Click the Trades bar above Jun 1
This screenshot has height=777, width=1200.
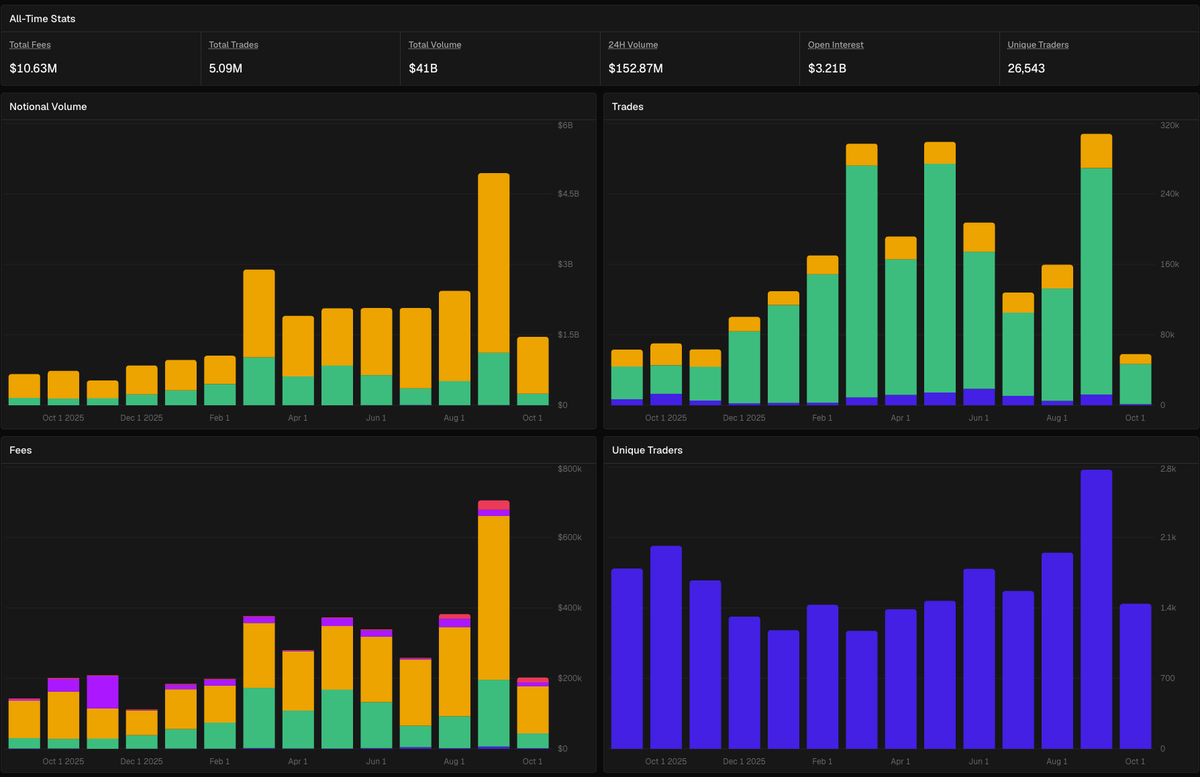pos(979,314)
